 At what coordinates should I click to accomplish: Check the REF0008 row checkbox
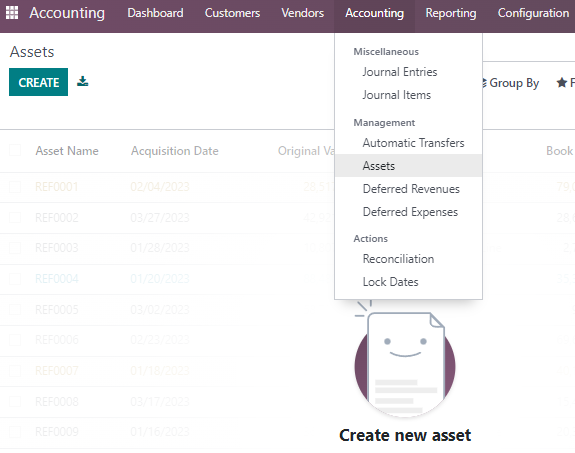pos(15,401)
